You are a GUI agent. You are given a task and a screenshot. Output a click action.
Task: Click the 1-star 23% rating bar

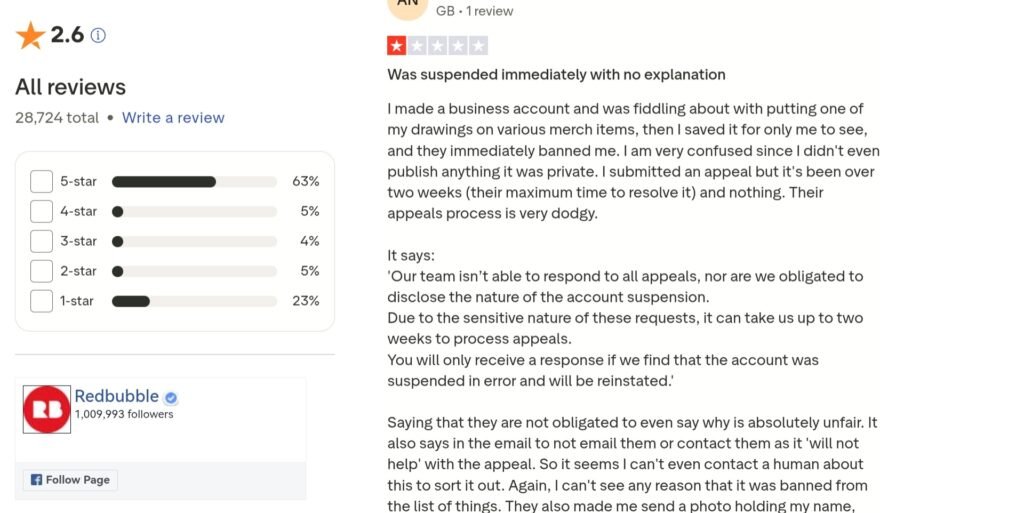tap(194, 301)
